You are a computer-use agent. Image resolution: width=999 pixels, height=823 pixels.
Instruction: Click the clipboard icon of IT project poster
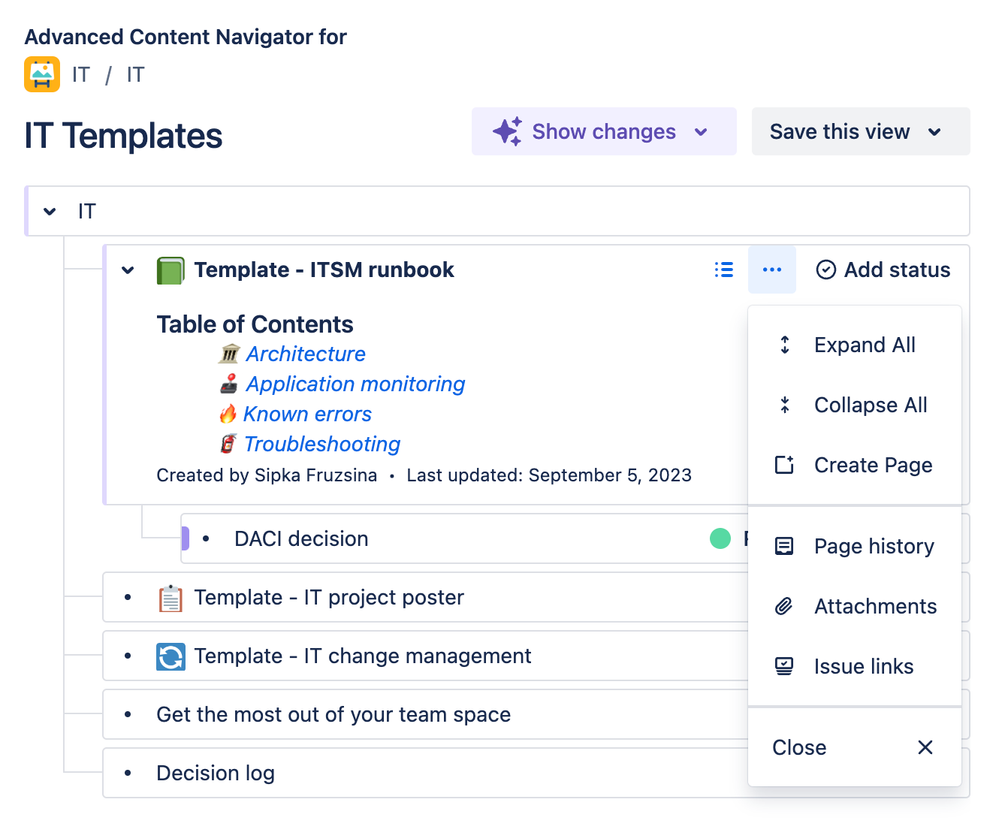[171, 598]
